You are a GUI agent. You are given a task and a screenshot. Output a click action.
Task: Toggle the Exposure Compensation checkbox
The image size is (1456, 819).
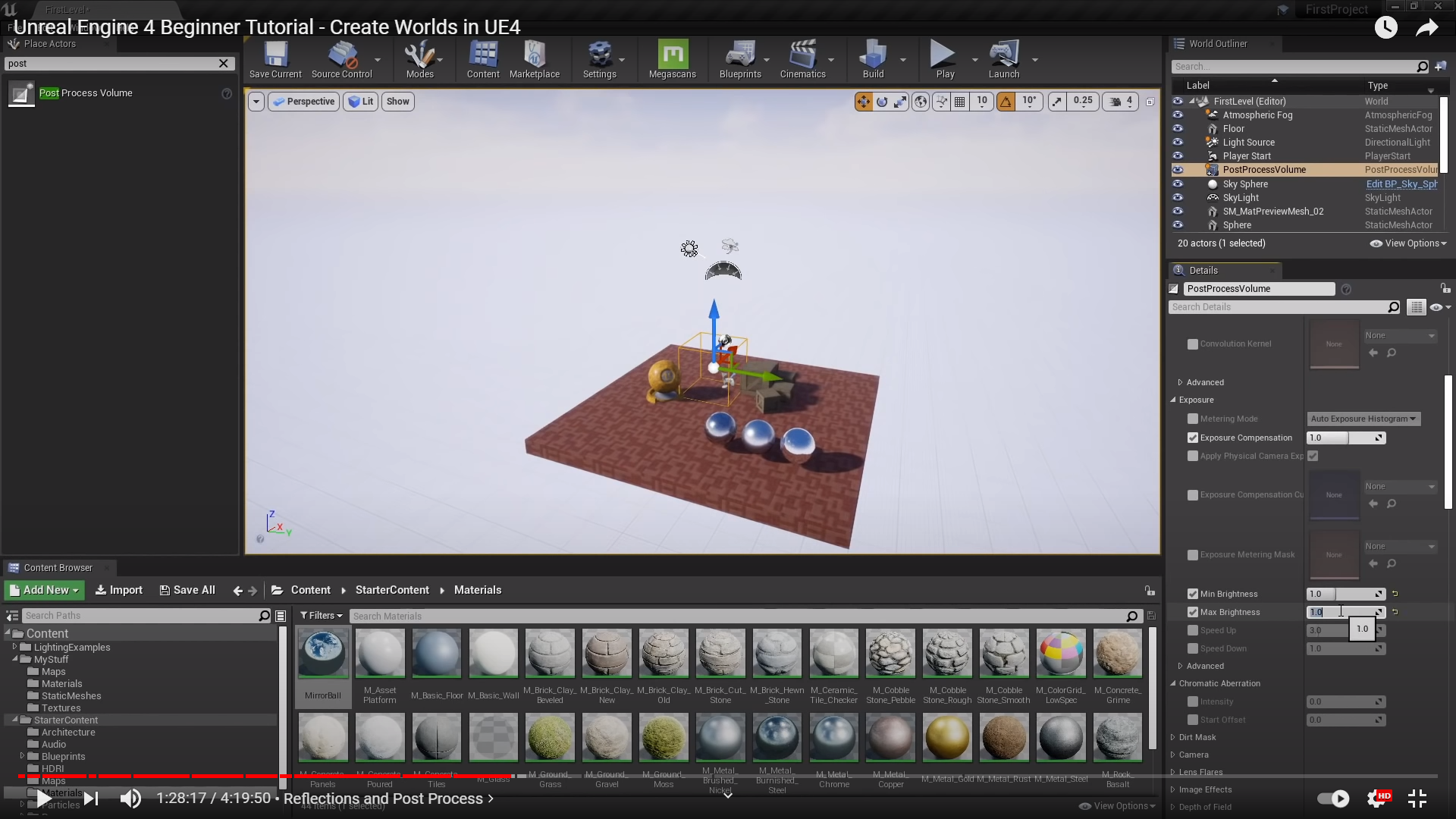[1193, 438]
